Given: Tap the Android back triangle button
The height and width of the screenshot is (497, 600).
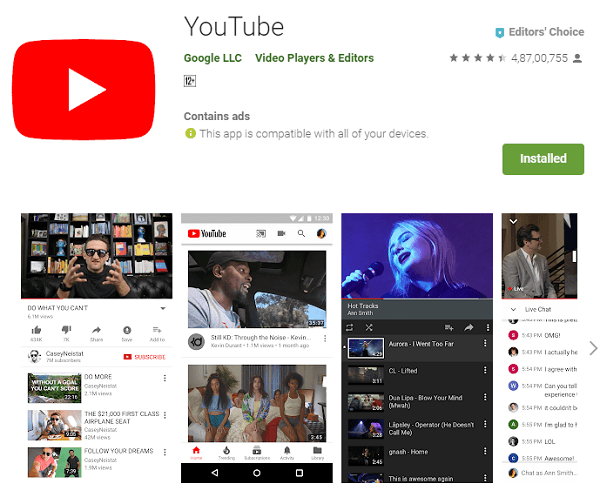Looking at the screenshot, I should (215, 473).
